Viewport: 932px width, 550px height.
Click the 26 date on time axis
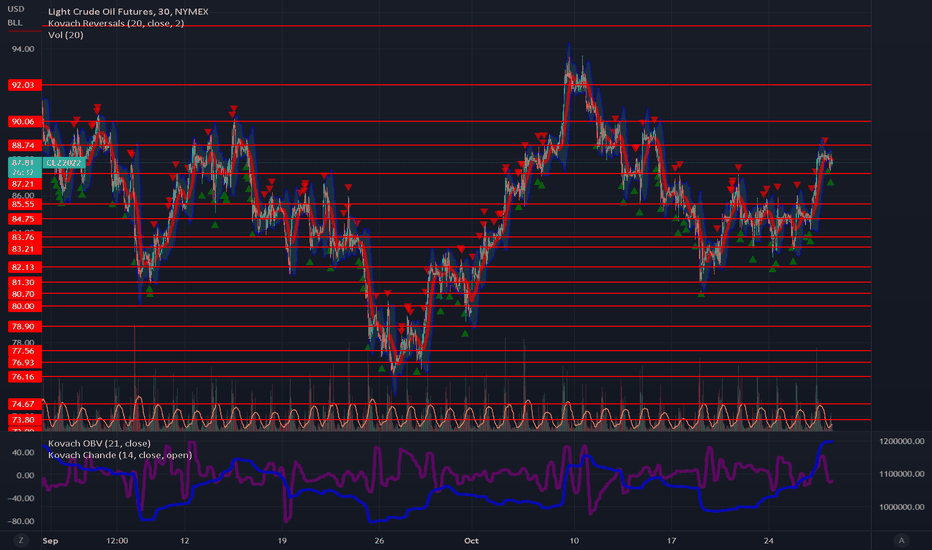[x=379, y=540]
